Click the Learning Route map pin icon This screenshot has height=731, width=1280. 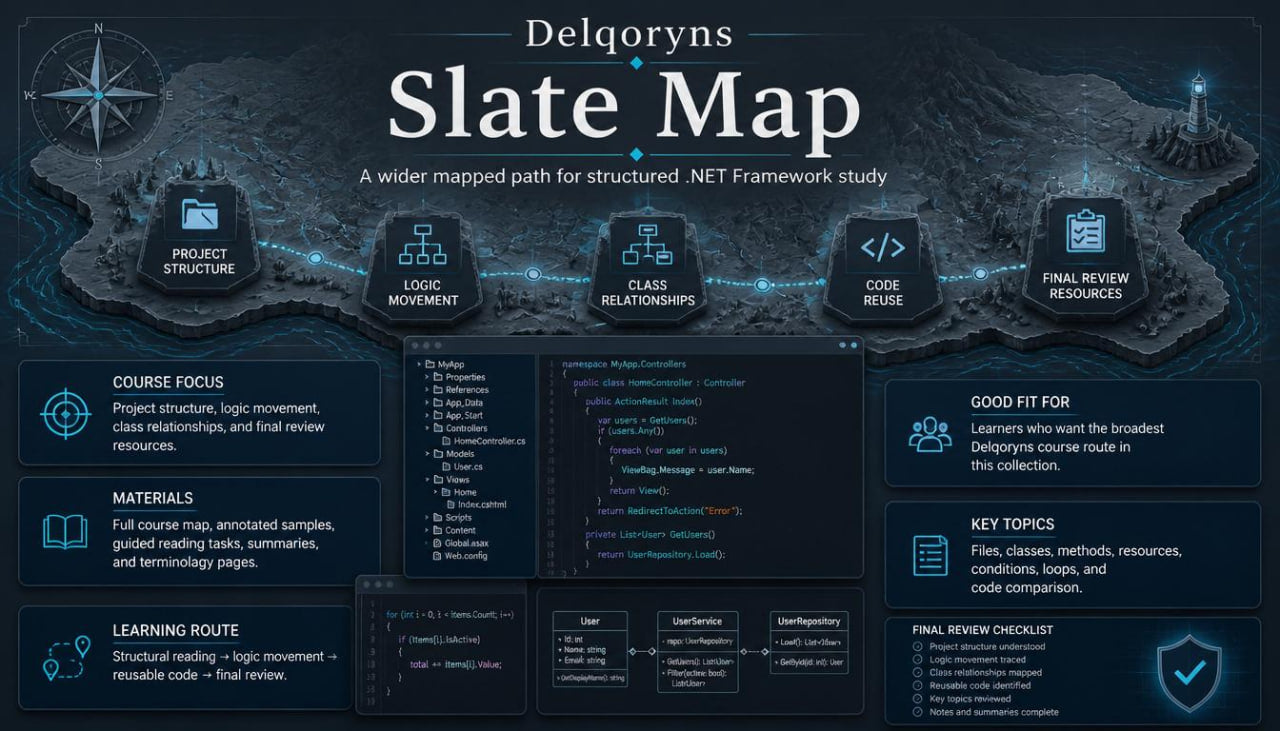[66, 658]
